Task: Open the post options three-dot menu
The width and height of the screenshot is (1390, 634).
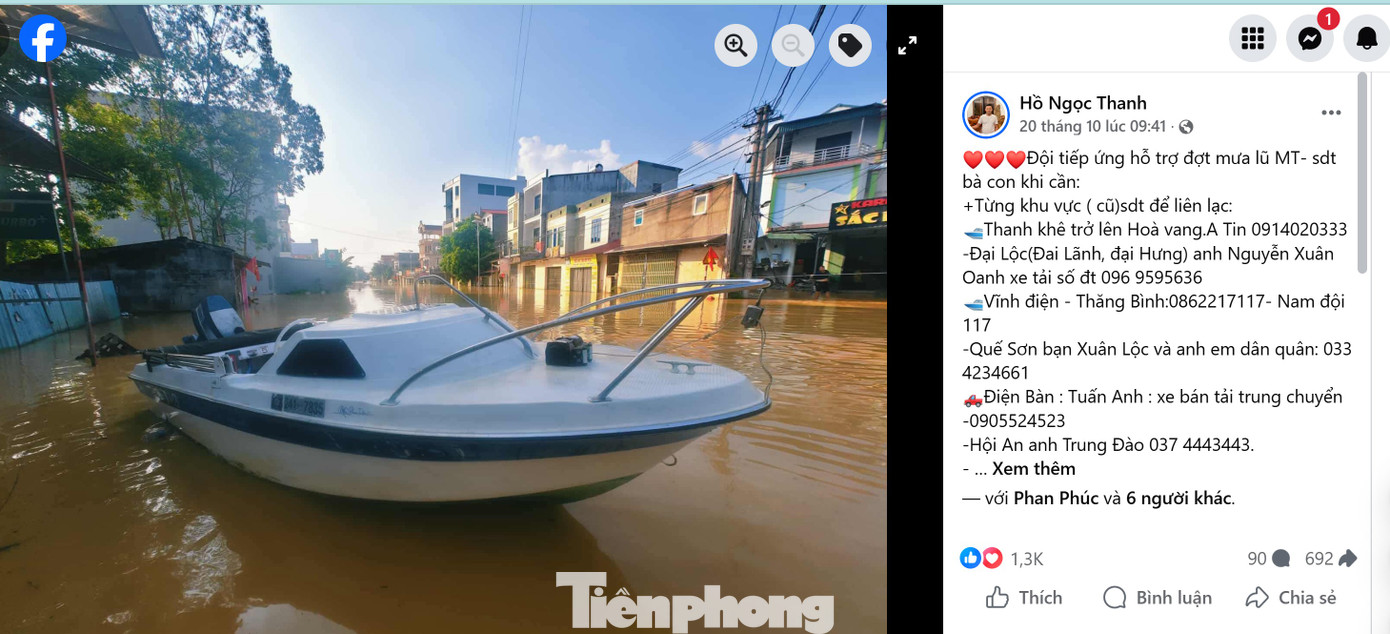Action: point(1331,113)
